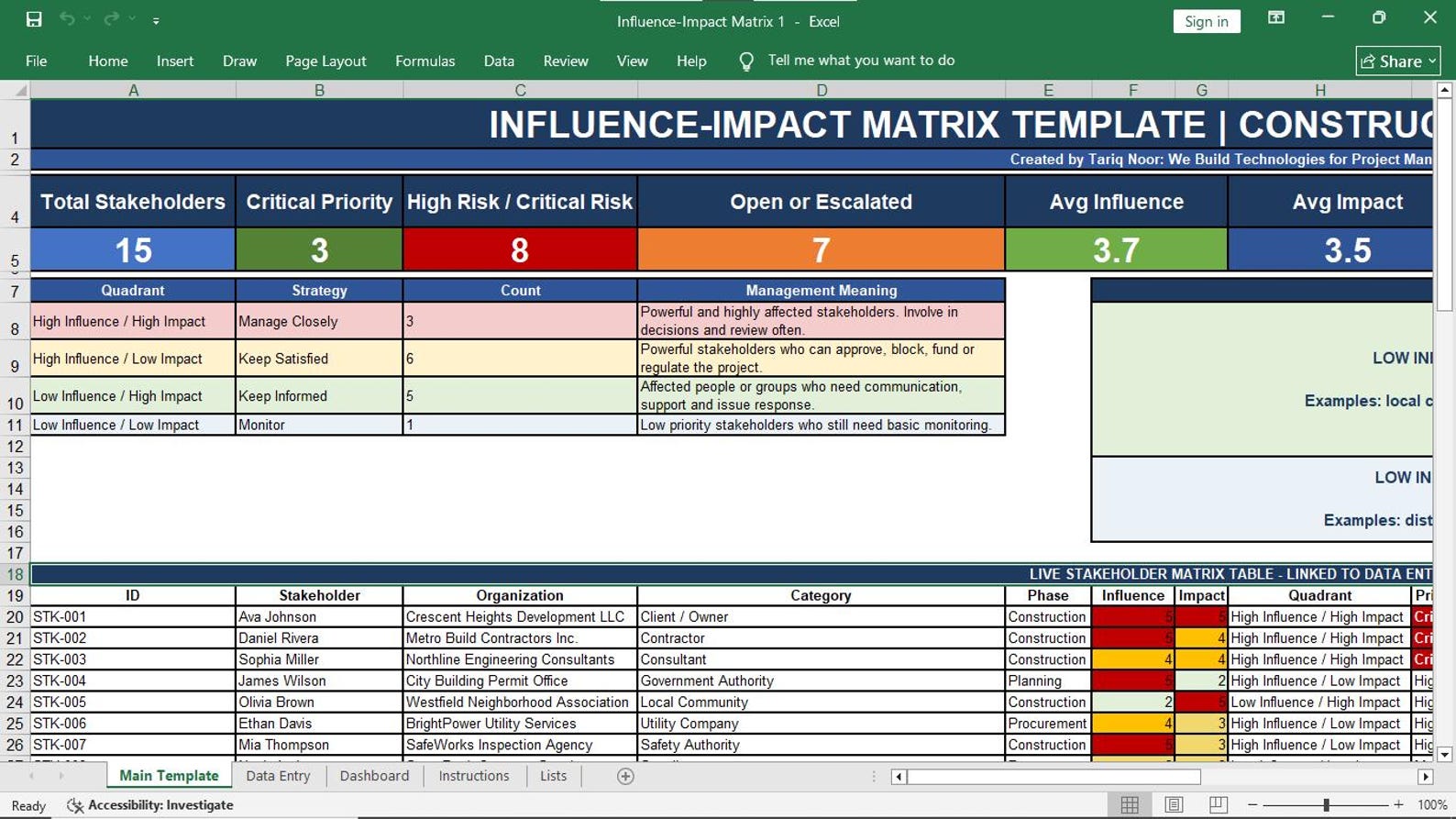The image size is (1456, 819).
Task: Click the Sign in button
Action: coord(1206,21)
